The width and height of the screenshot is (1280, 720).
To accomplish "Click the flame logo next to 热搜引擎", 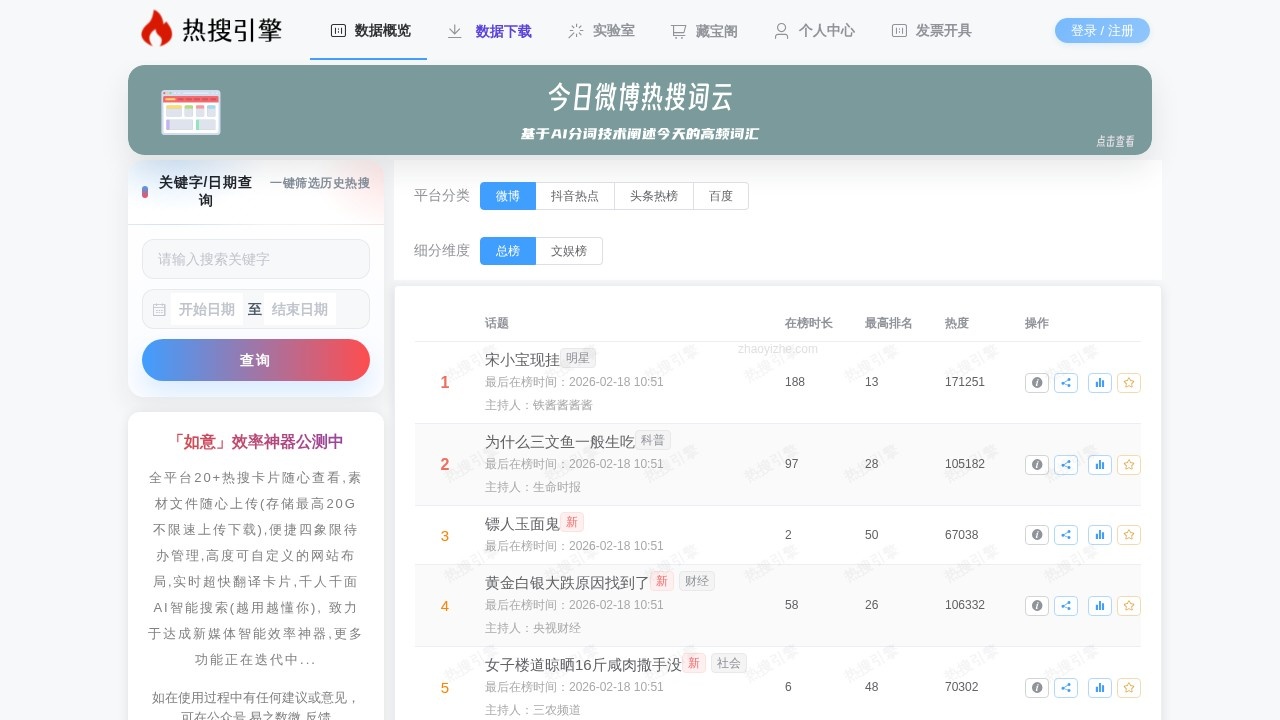I will [x=155, y=27].
